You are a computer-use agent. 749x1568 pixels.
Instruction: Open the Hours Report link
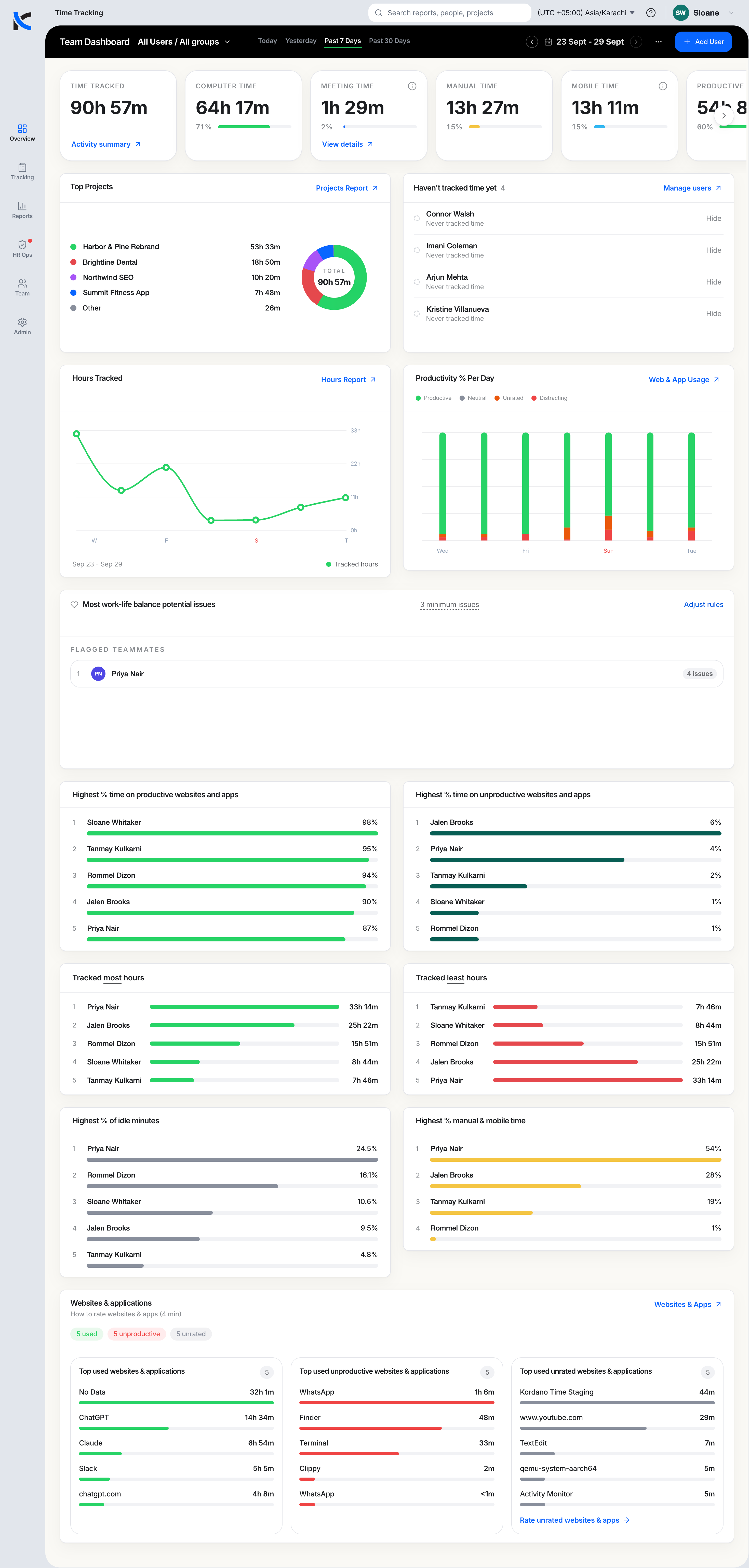pos(348,380)
